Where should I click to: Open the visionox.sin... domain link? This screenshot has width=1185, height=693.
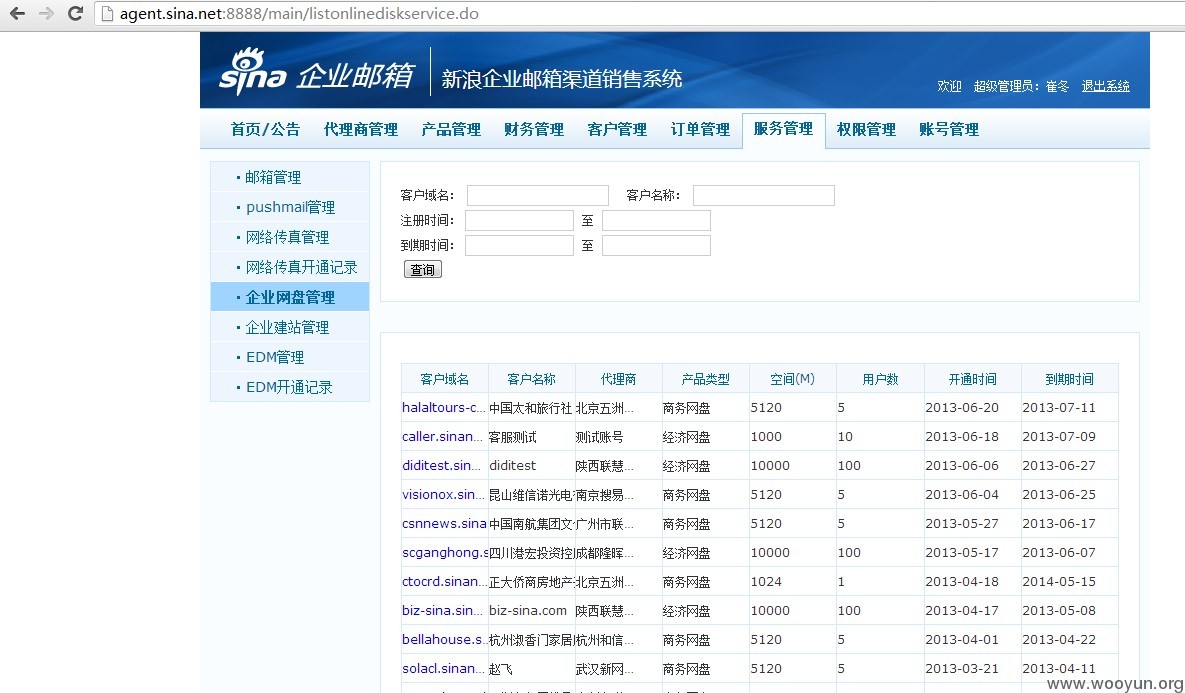(444, 494)
